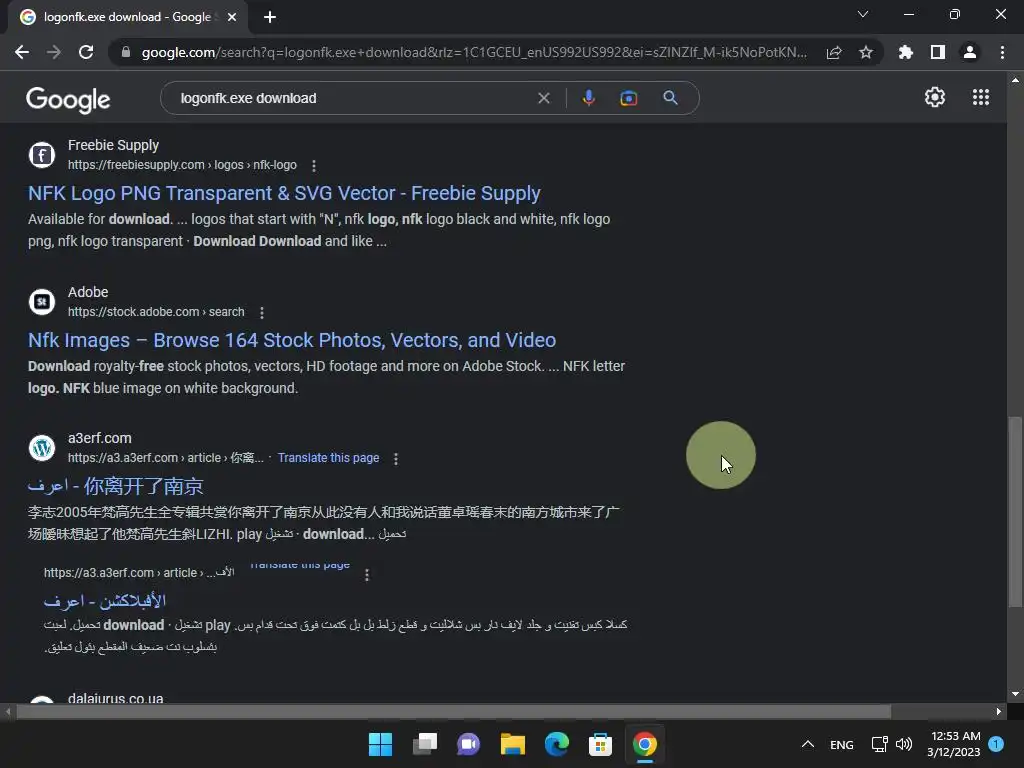Toggle Chrome side panel
This screenshot has height=768, width=1024.
tap(938, 52)
